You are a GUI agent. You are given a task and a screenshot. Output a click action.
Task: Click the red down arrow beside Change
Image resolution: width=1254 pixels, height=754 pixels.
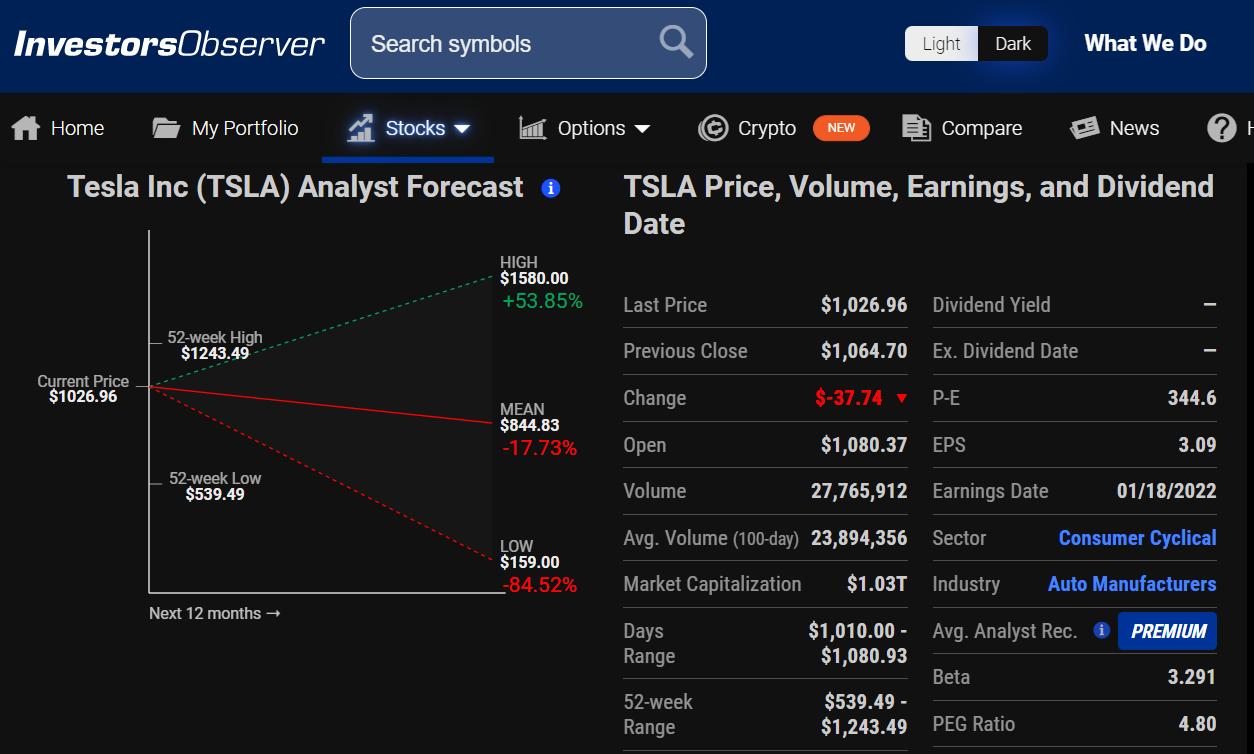click(901, 398)
